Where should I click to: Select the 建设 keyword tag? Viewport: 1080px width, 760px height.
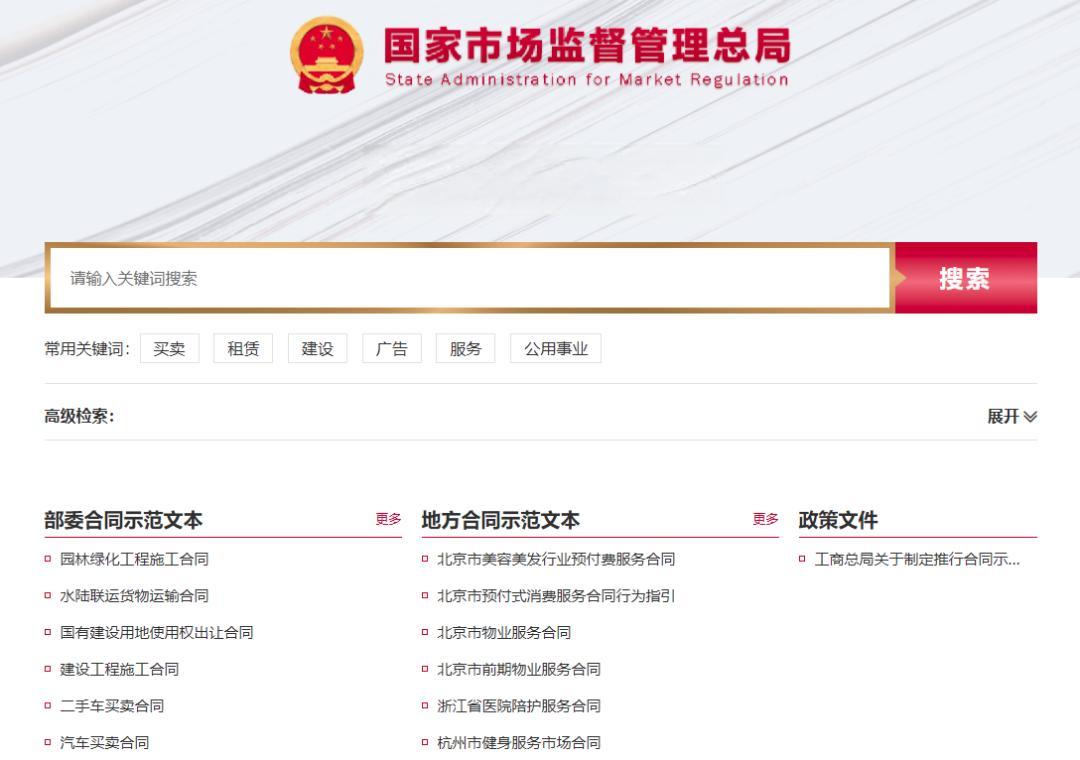point(318,349)
